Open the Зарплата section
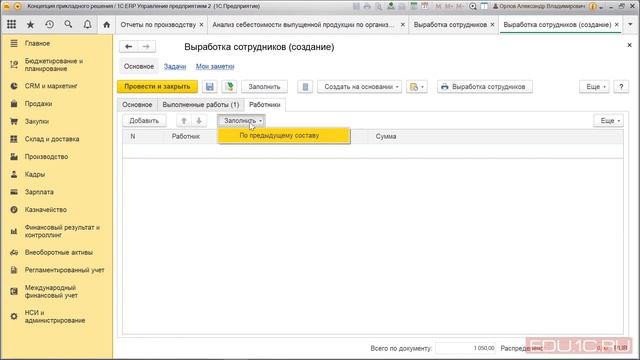The width and height of the screenshot is (640, 360). click(x=39, y=192)
